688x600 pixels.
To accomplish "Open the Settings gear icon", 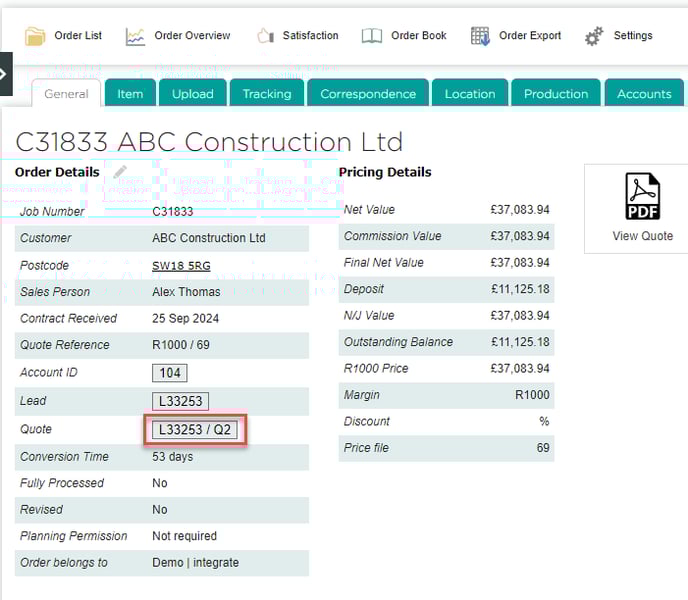I will pyautogui.click(x=594, y=36).
